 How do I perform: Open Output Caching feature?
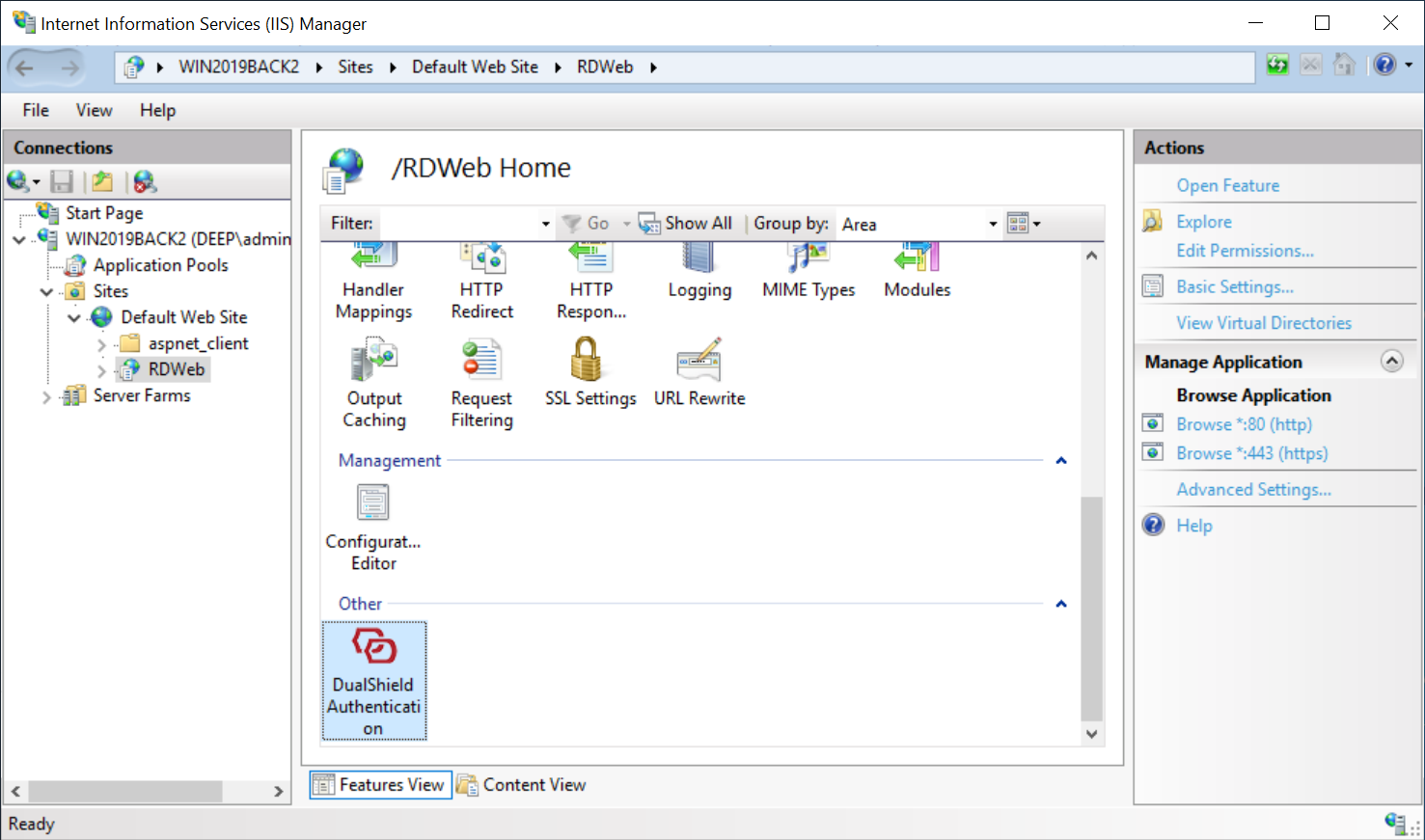pos(374,383)
